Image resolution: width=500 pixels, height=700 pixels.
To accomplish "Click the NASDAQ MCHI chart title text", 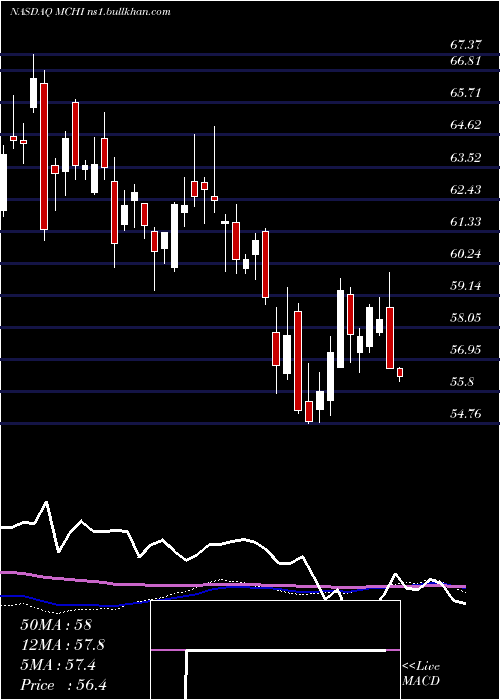I will click(90, 12).
